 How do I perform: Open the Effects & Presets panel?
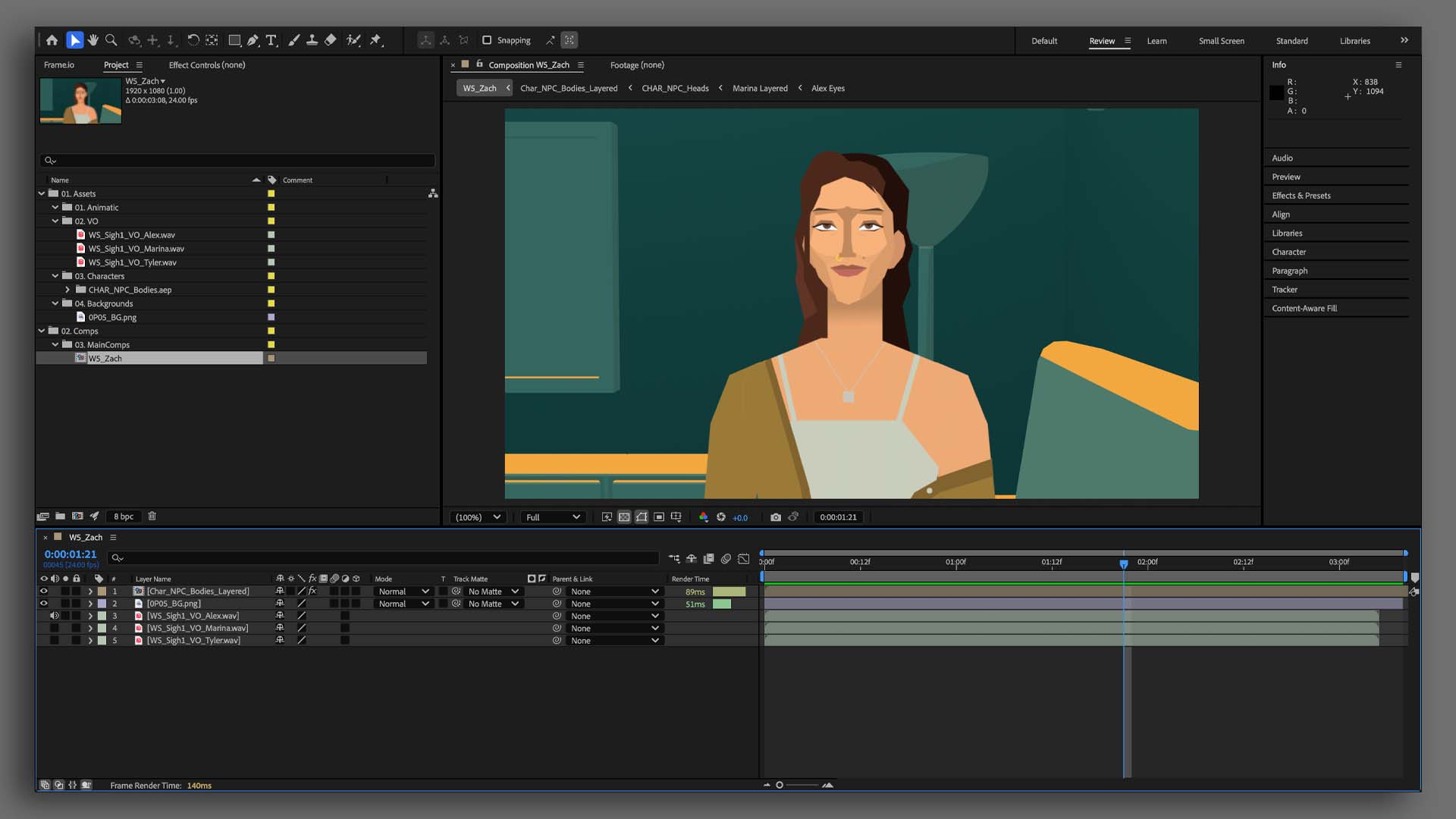1301,196
